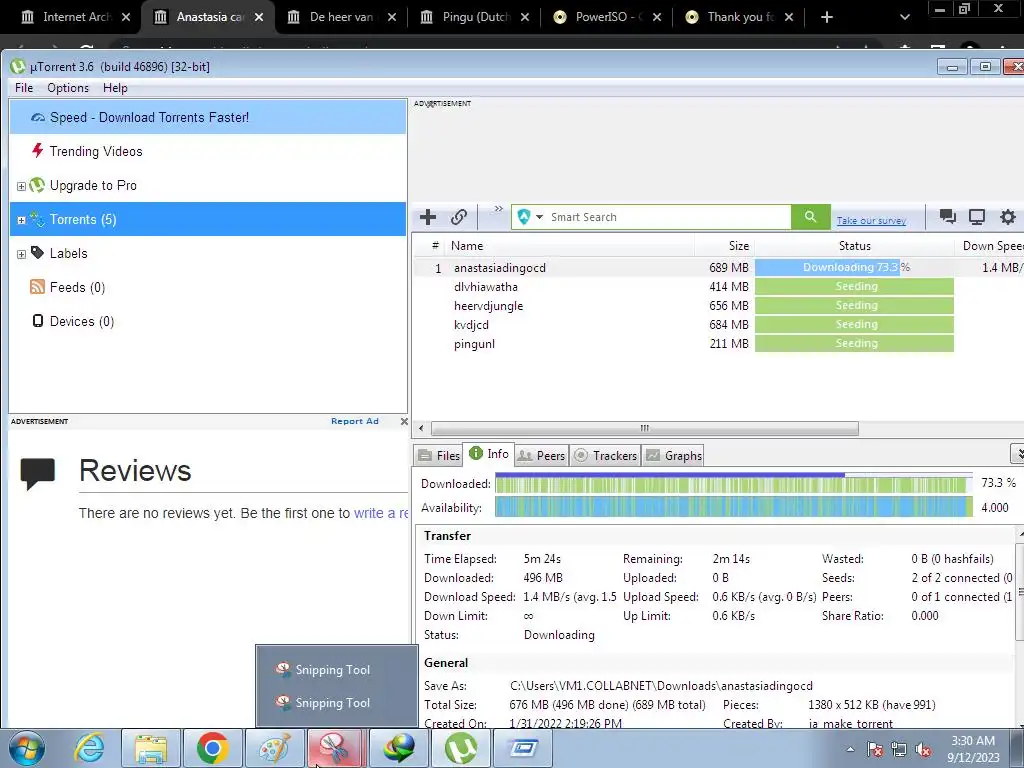Open a new browser tab
Viewport: 1024px width, 768px height.
click(x=827, y=17)
